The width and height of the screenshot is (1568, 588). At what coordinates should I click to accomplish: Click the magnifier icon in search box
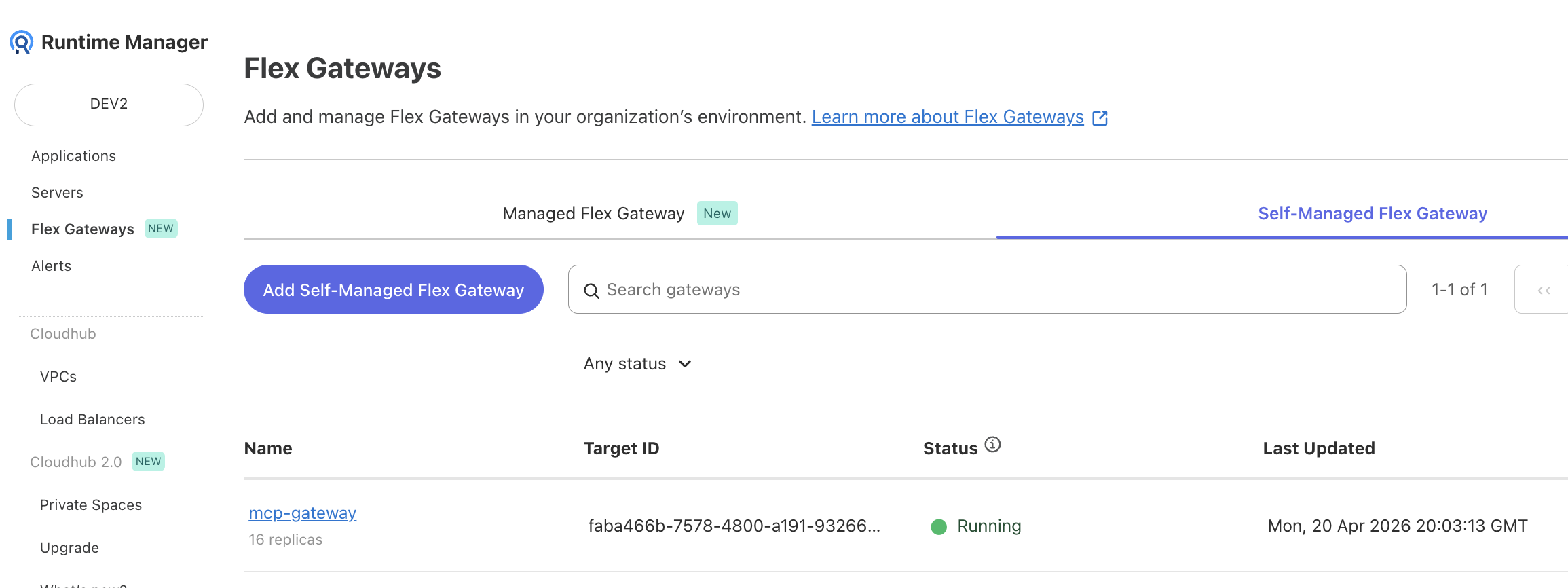(591, 291)
